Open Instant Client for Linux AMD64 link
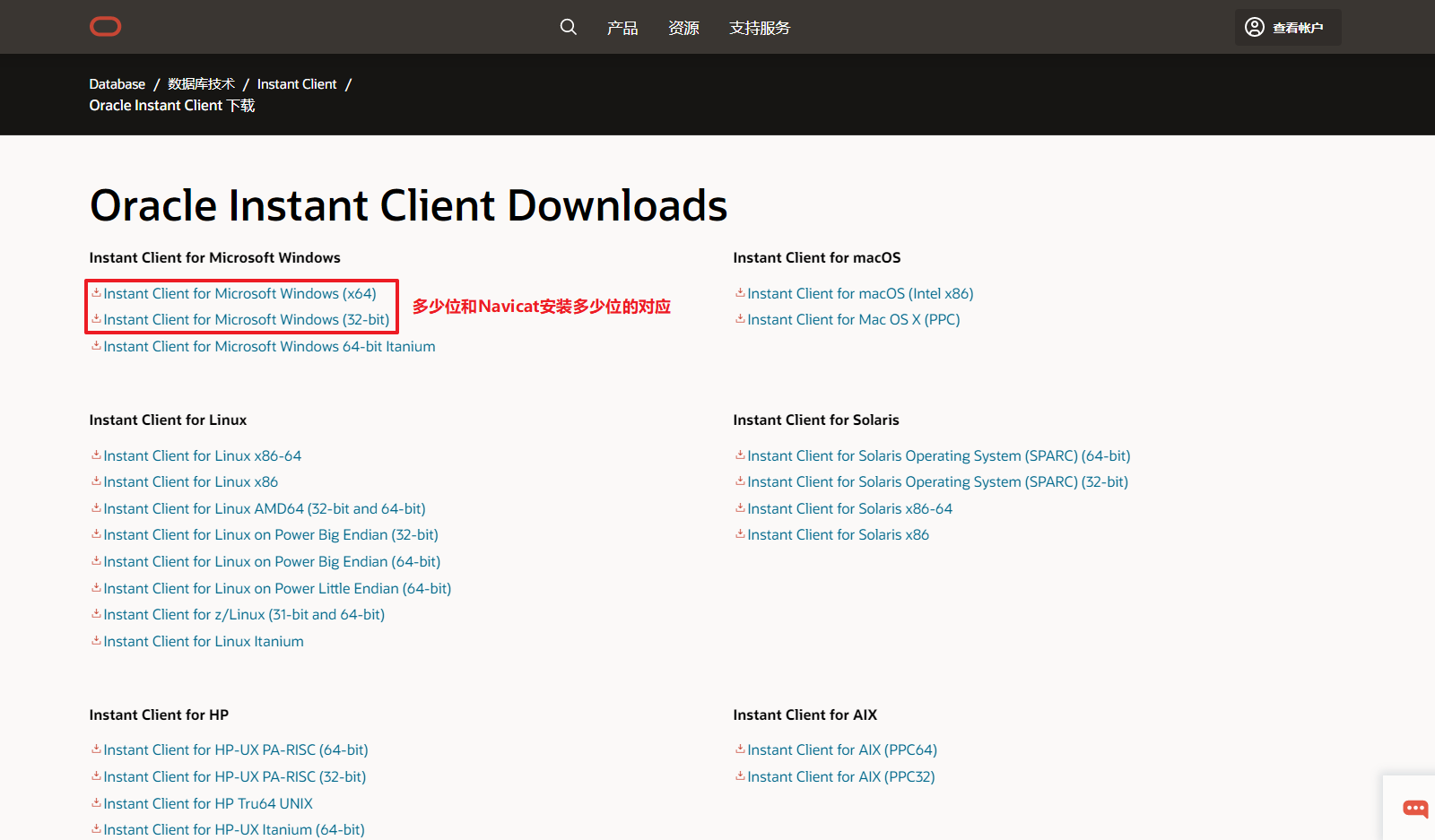 (265, 509)
